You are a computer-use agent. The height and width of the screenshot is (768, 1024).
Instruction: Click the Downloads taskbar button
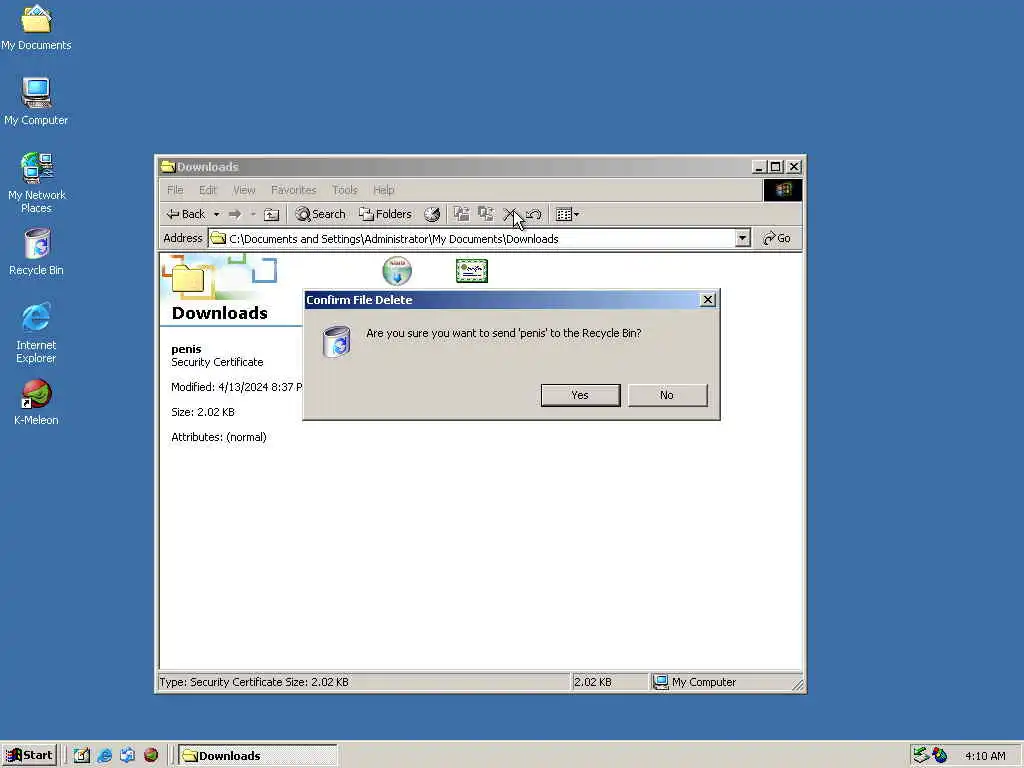[258, 756]
